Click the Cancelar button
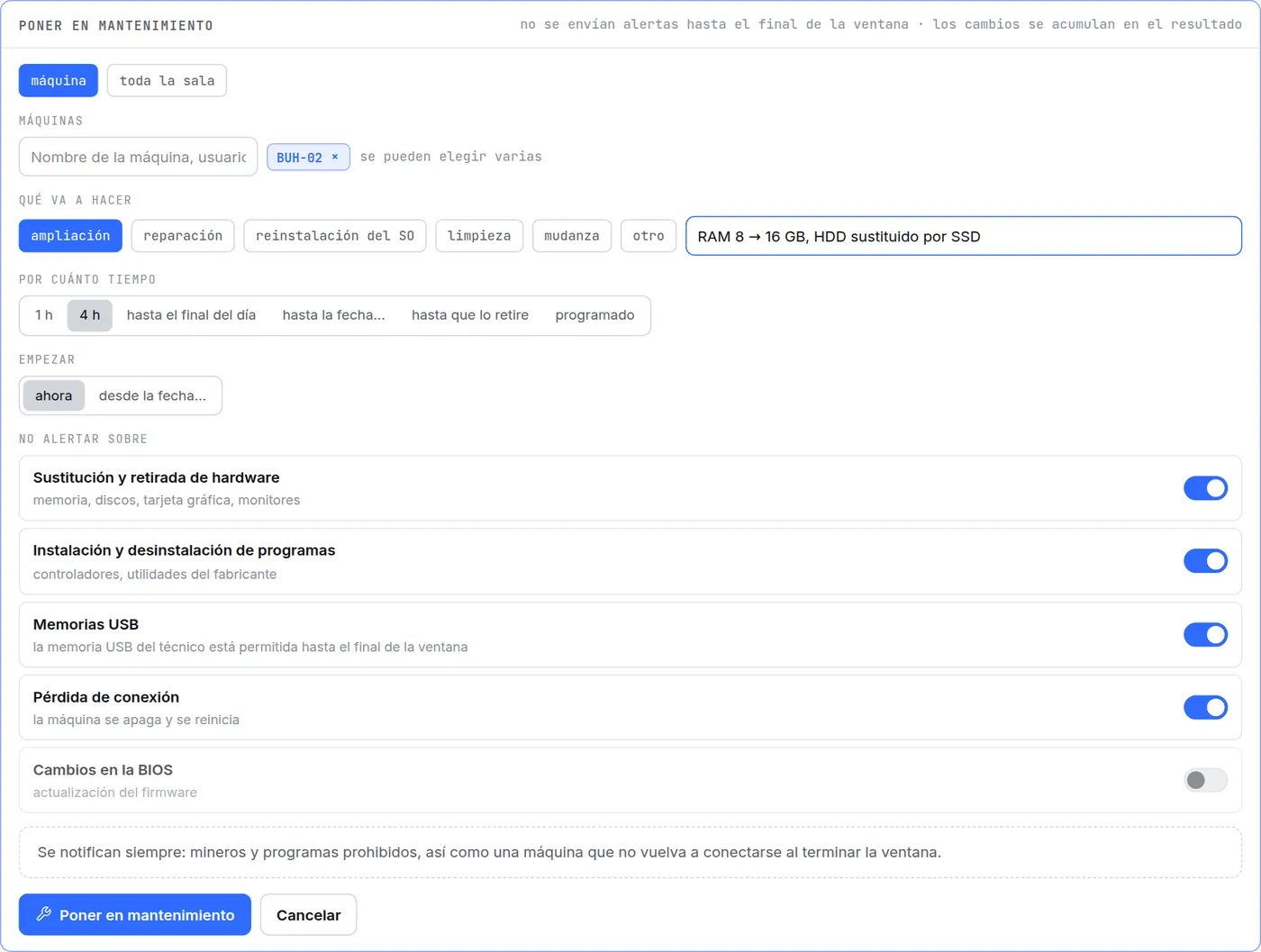 tap(308, 914)
